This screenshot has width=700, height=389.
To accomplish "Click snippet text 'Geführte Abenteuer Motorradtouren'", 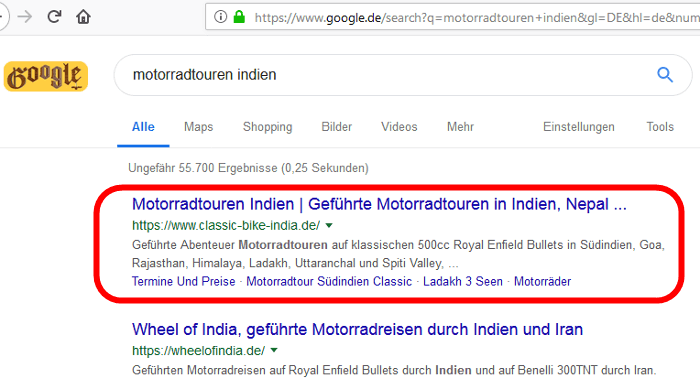I will [x=230, y=245].
